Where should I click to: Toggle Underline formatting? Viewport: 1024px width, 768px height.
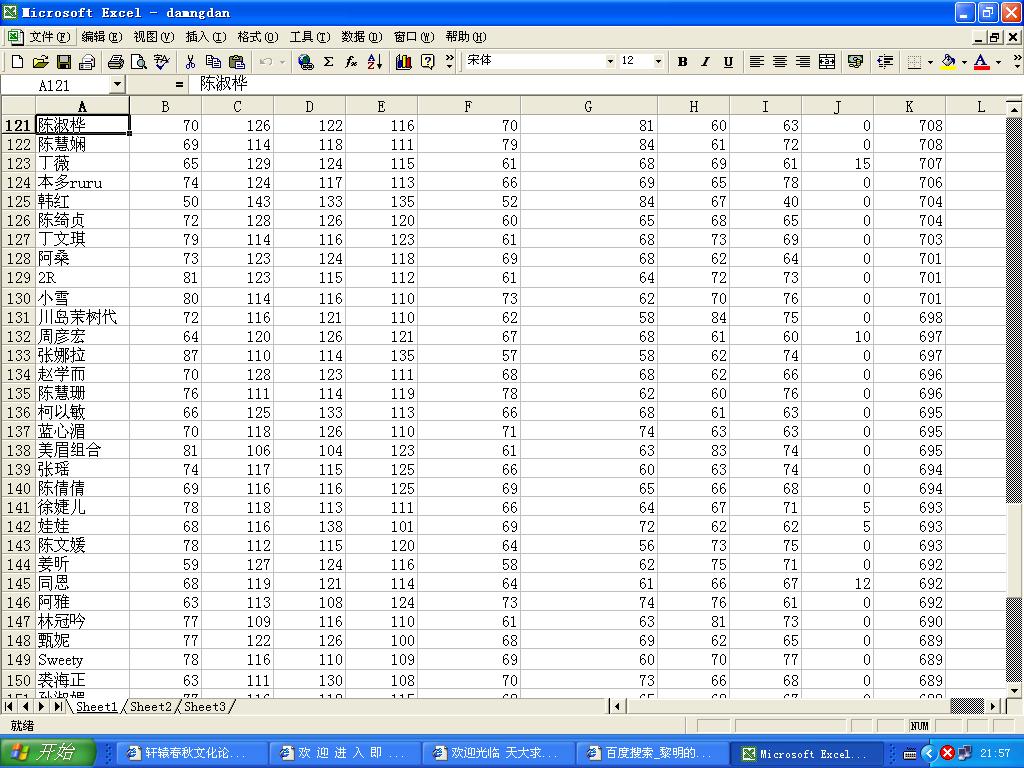coord(728,62)
